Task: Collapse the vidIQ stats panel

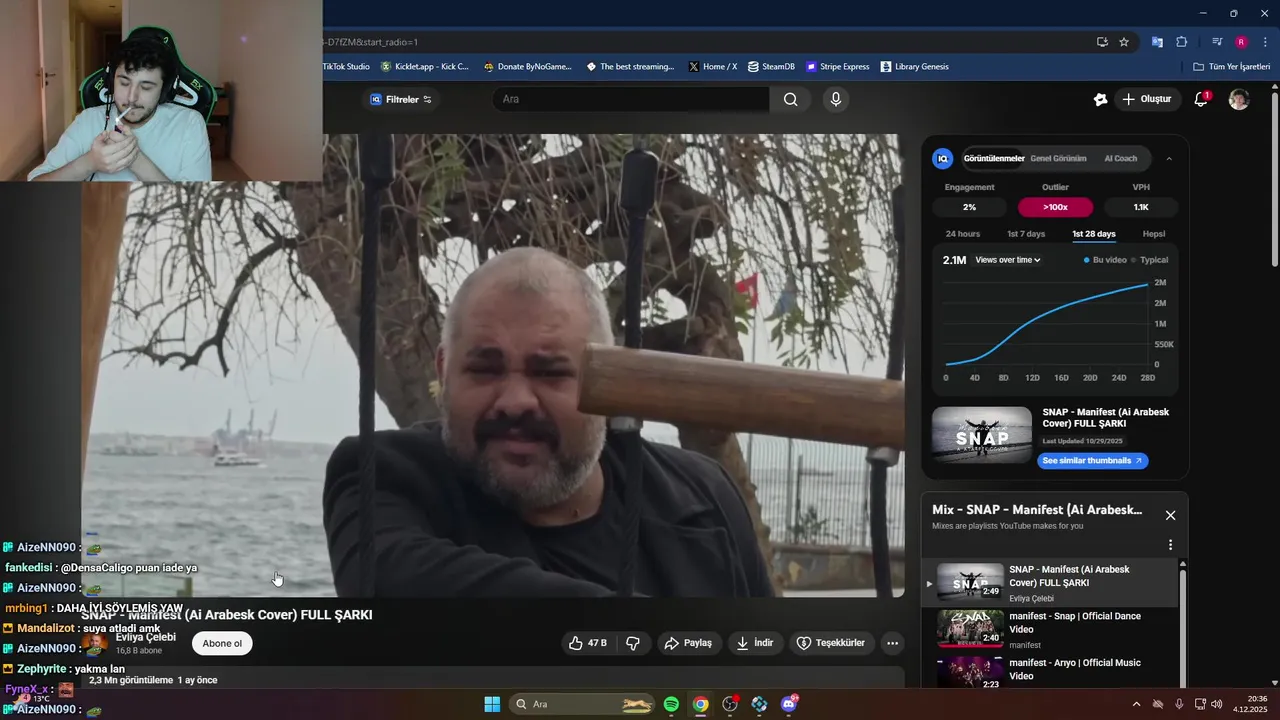Action: pyautogui.click(x=1169, y=158)
